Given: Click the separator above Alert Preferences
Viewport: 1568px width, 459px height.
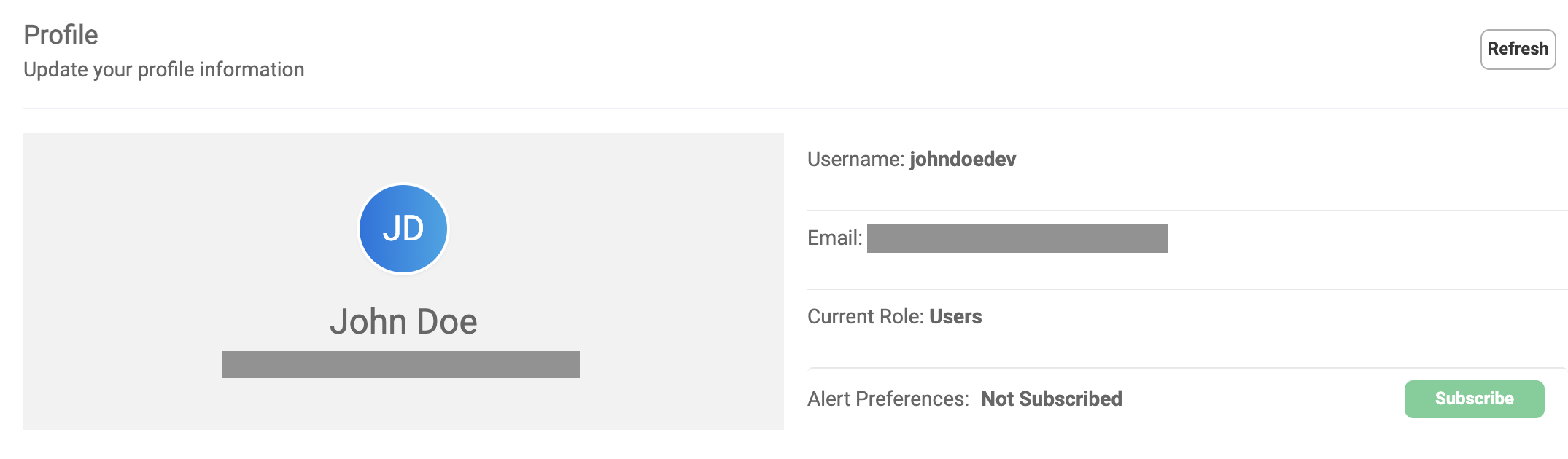Looking at the screenshot, I should click(1187, 368).
